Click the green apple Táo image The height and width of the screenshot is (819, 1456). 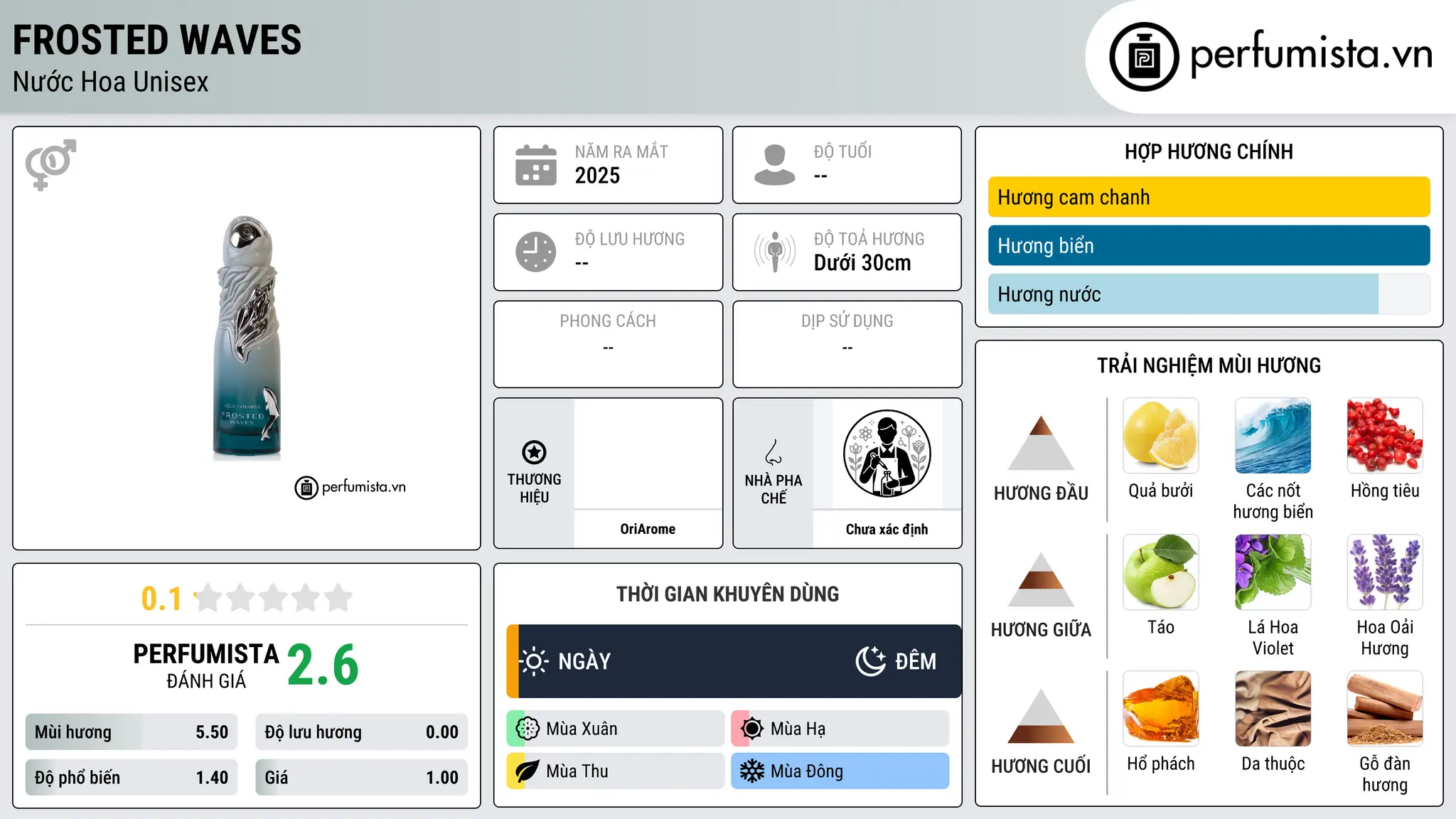1161,572
